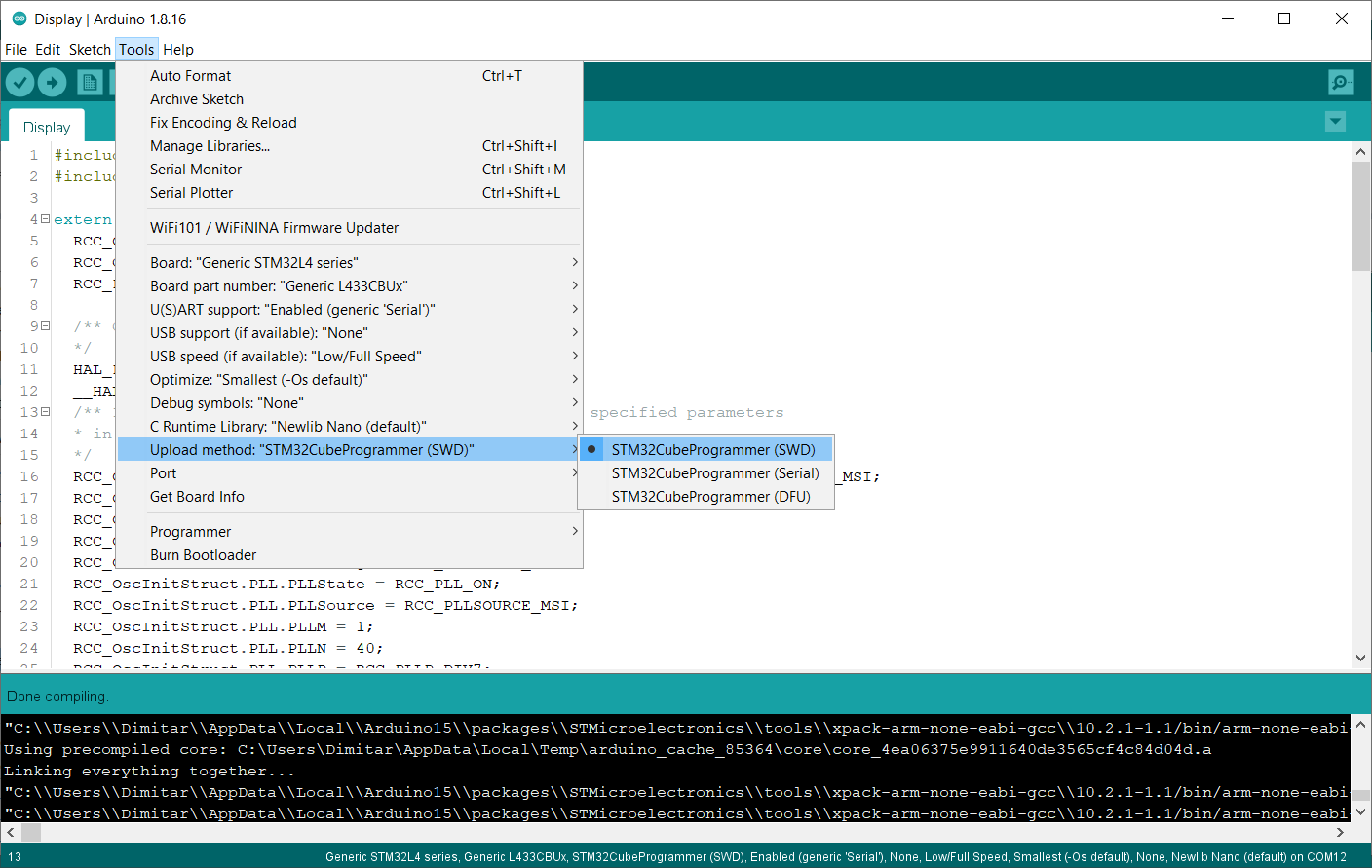The height and width of the screenshot is (868, 1372).
Task: Choose Archive Sketch
Action: tap(350, 99)
